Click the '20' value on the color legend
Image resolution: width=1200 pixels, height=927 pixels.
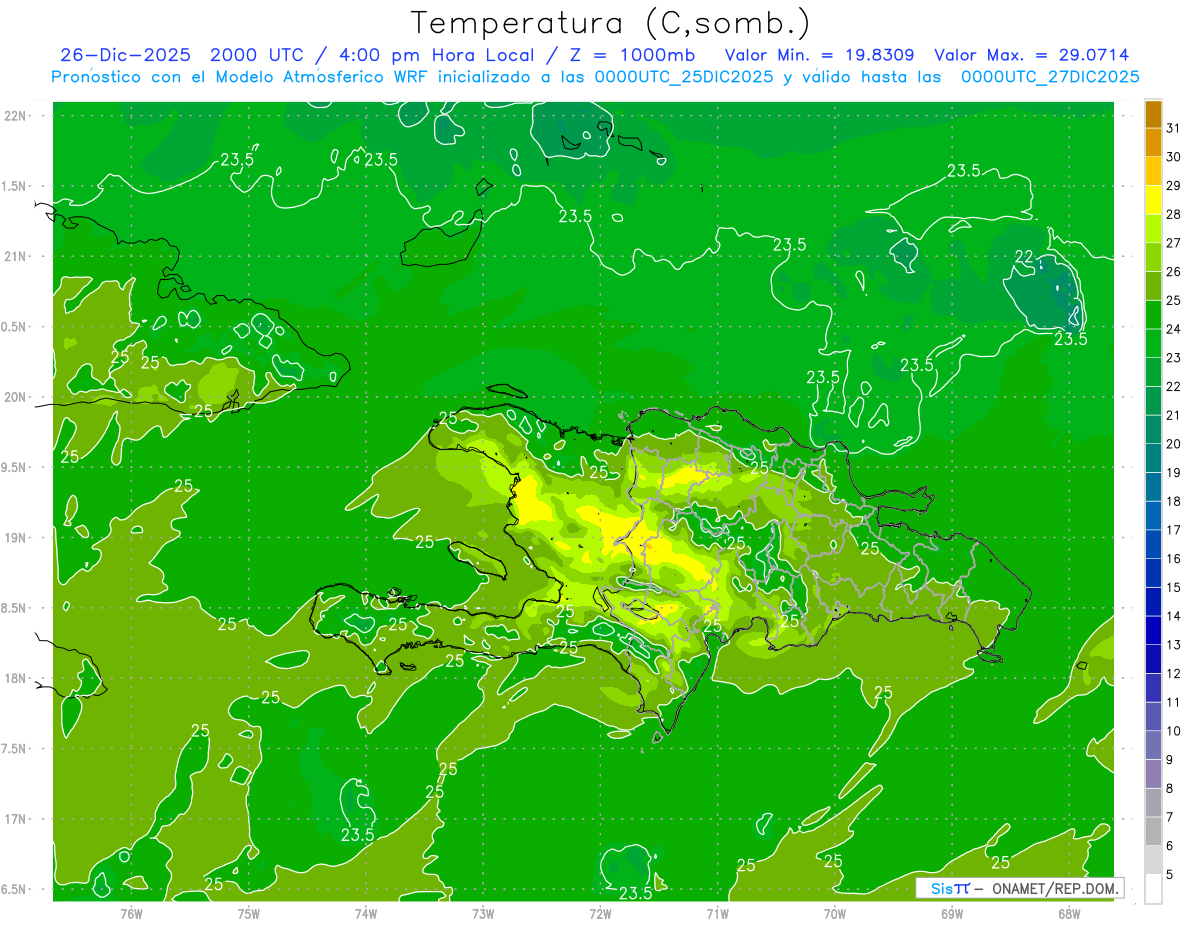point(1174,444)
